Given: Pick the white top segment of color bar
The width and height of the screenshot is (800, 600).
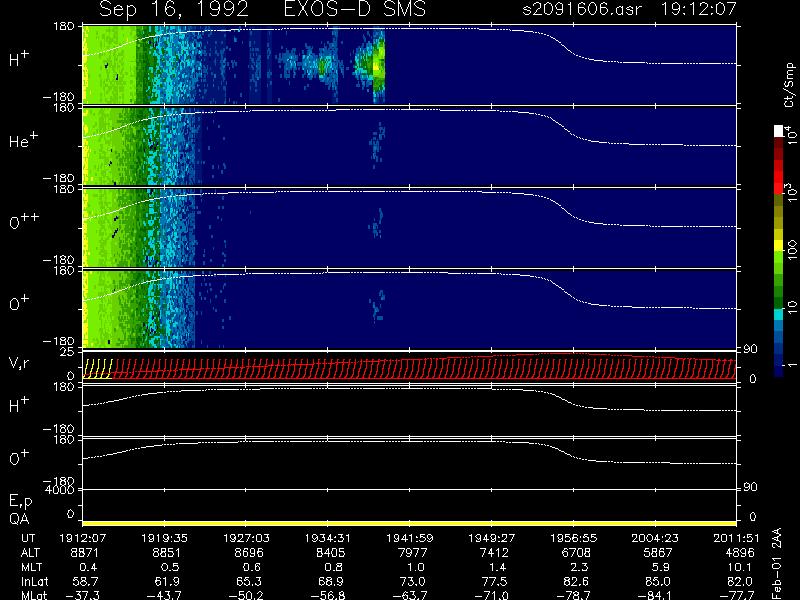Looking at the screenshot, I should pos(779,132).
